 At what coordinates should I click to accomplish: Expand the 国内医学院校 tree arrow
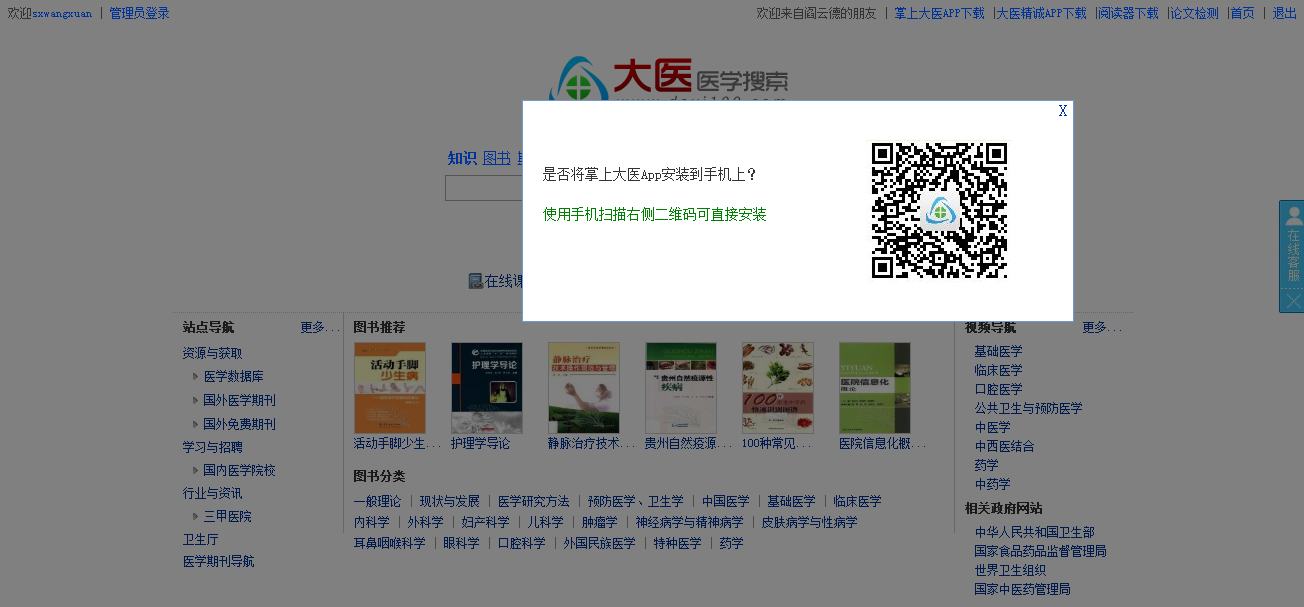click(196, 470)
